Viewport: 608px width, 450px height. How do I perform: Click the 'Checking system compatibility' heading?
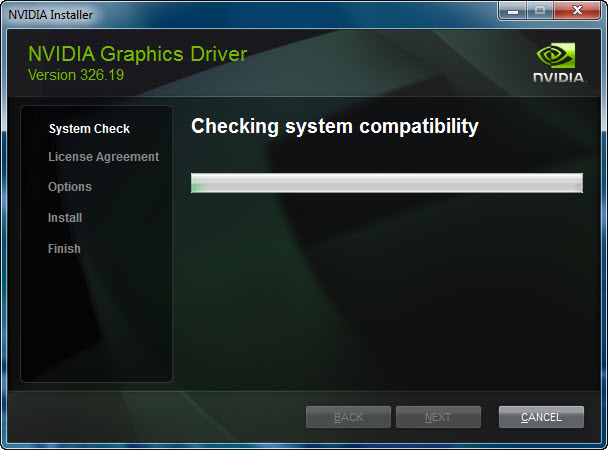click(x=335, y=126)
